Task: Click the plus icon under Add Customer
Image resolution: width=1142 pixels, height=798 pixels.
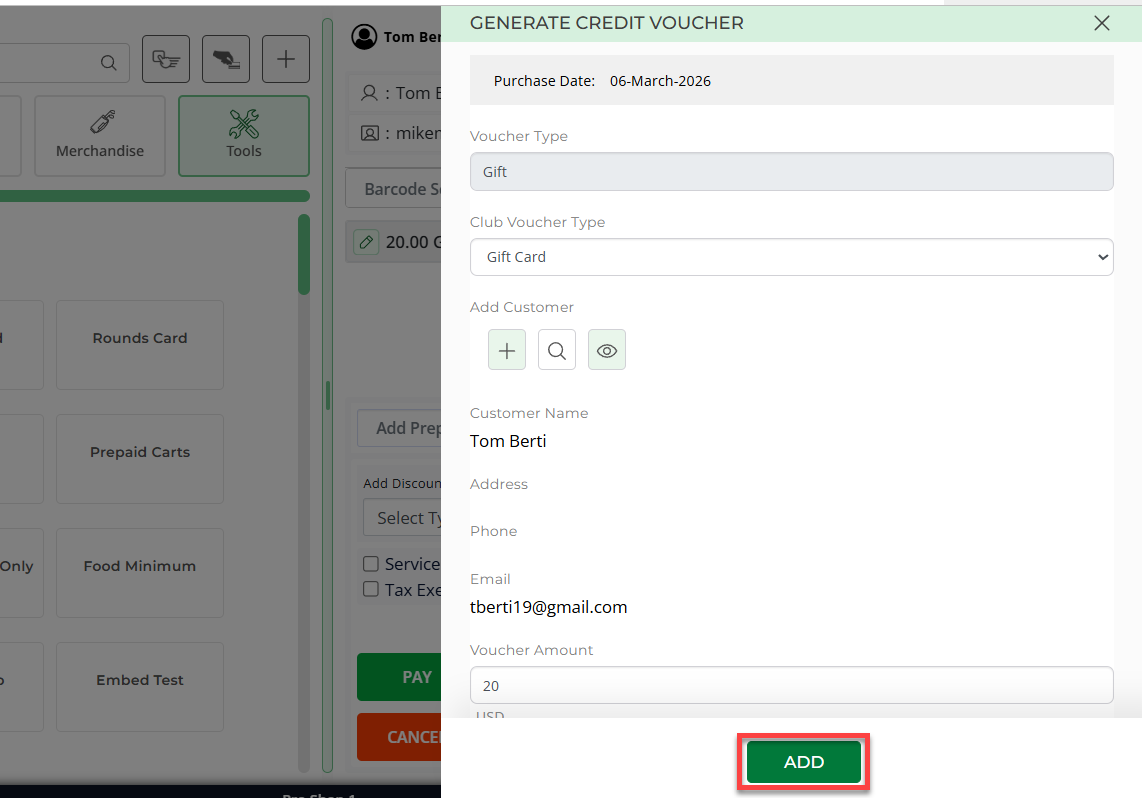Action: pos(507,351)
